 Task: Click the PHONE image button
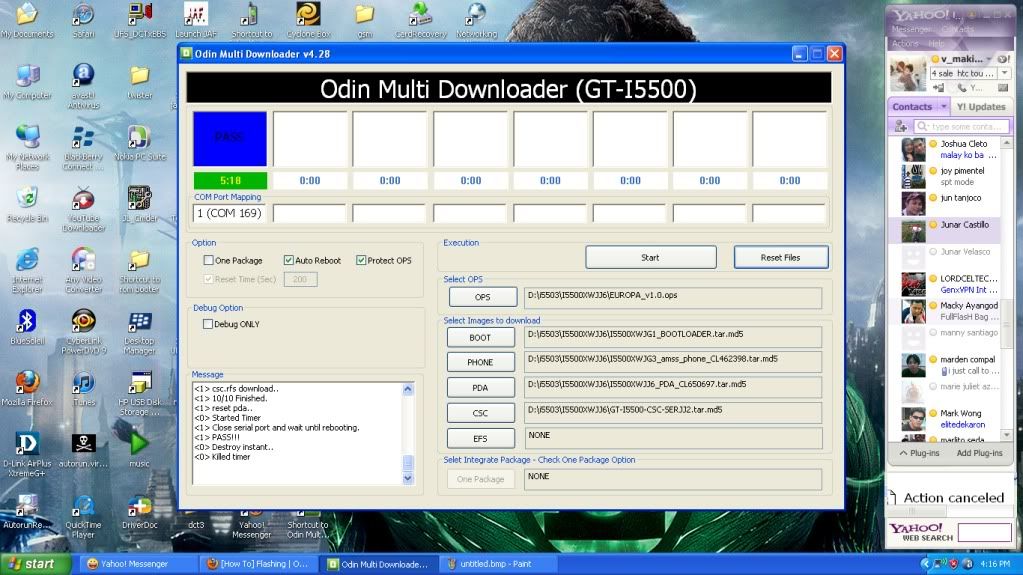tap(480, 362)
